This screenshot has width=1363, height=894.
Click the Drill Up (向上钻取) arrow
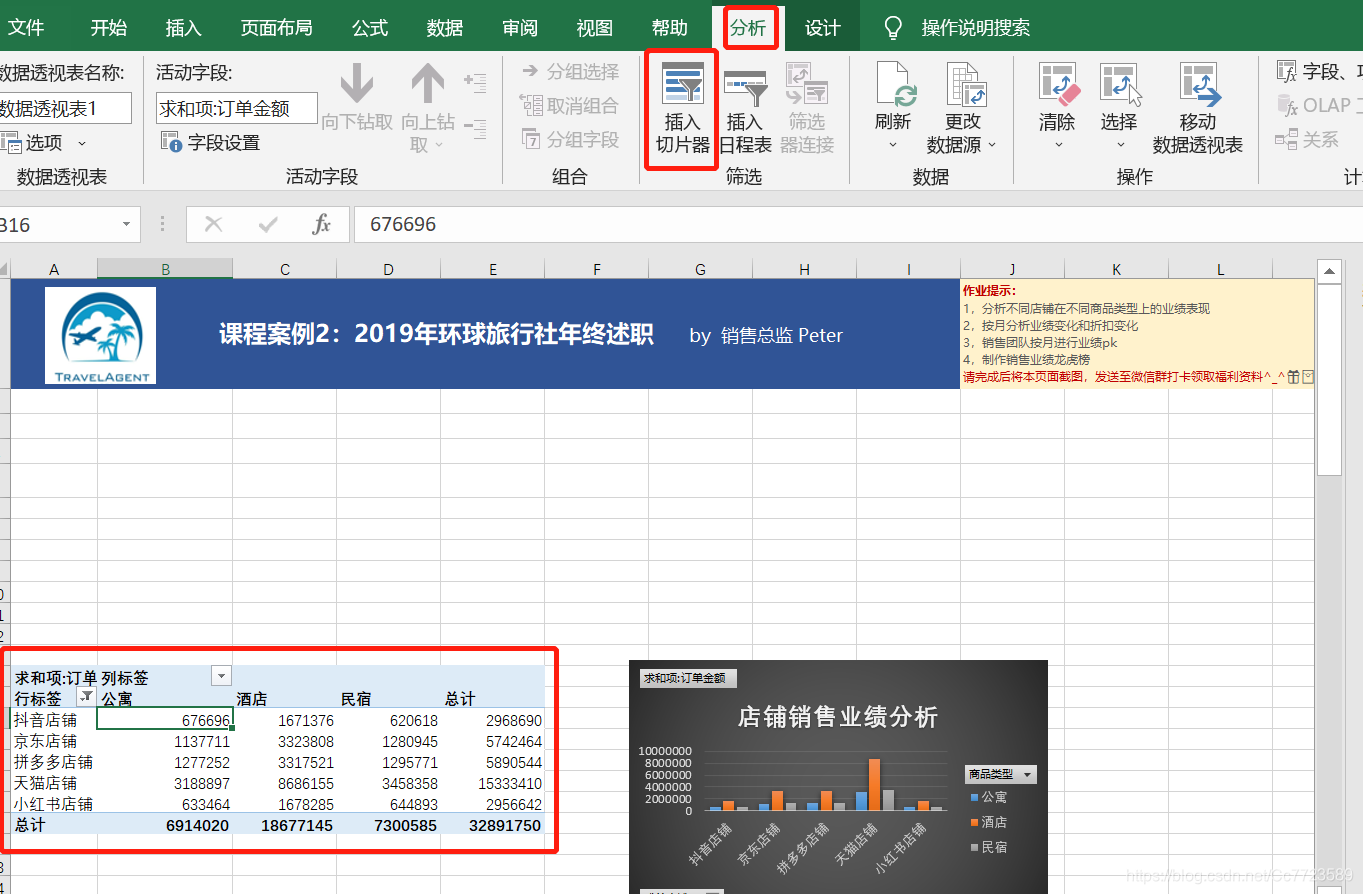pos(427,84)
